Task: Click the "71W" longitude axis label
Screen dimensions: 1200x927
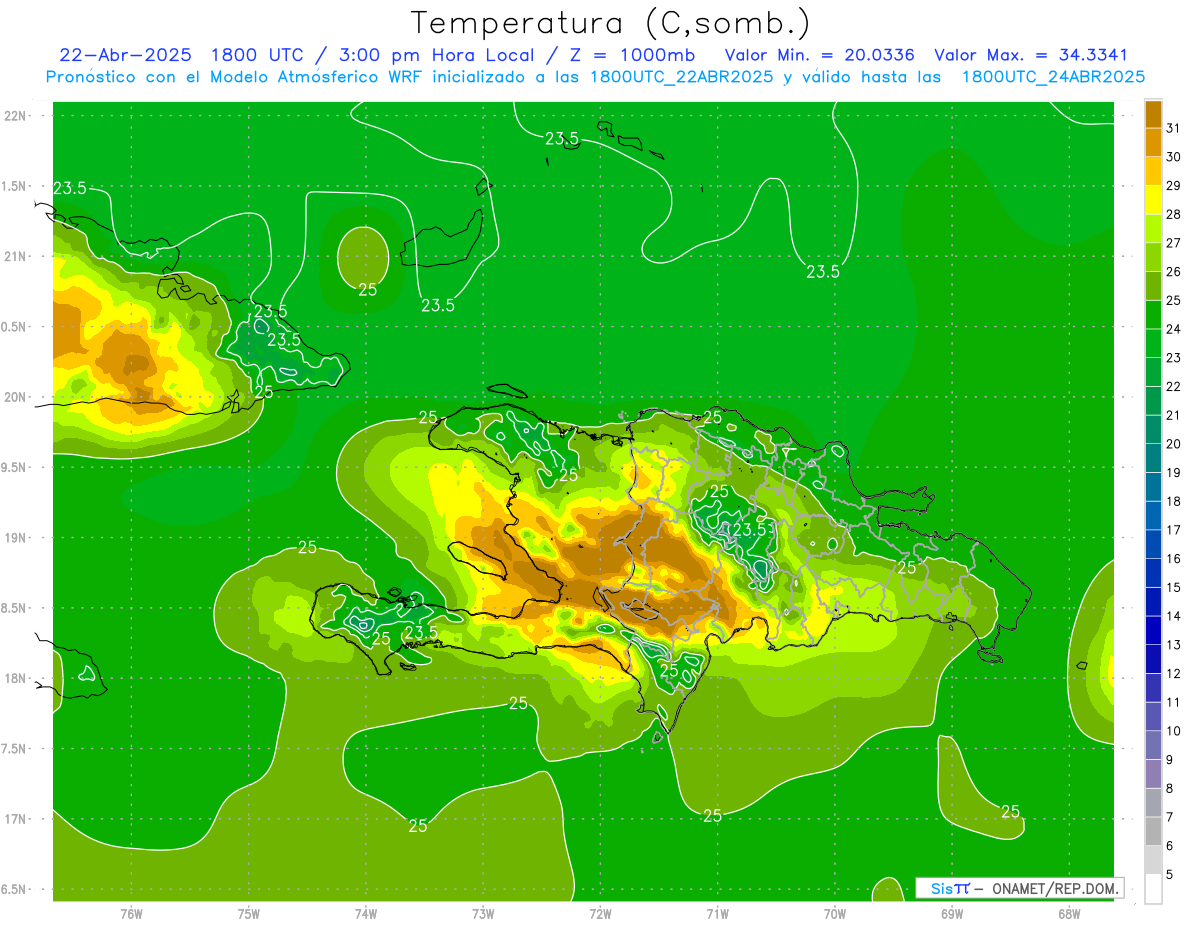Action: pyautogui.click(x=717, y=913)
